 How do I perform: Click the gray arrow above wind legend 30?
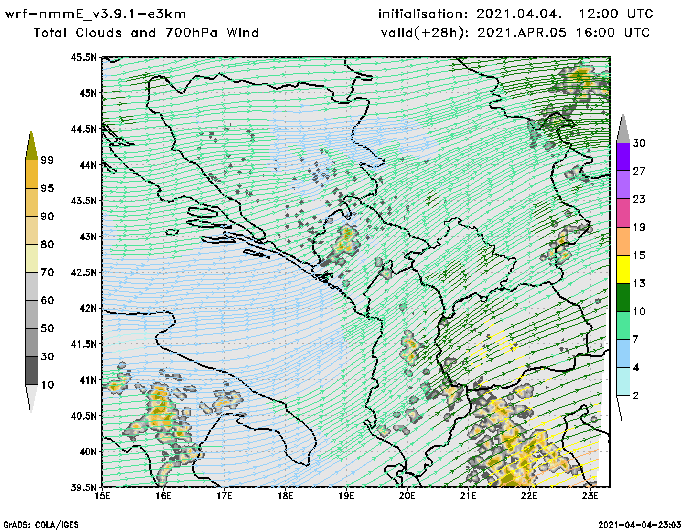pyautogui.click(x=623, y=129)
